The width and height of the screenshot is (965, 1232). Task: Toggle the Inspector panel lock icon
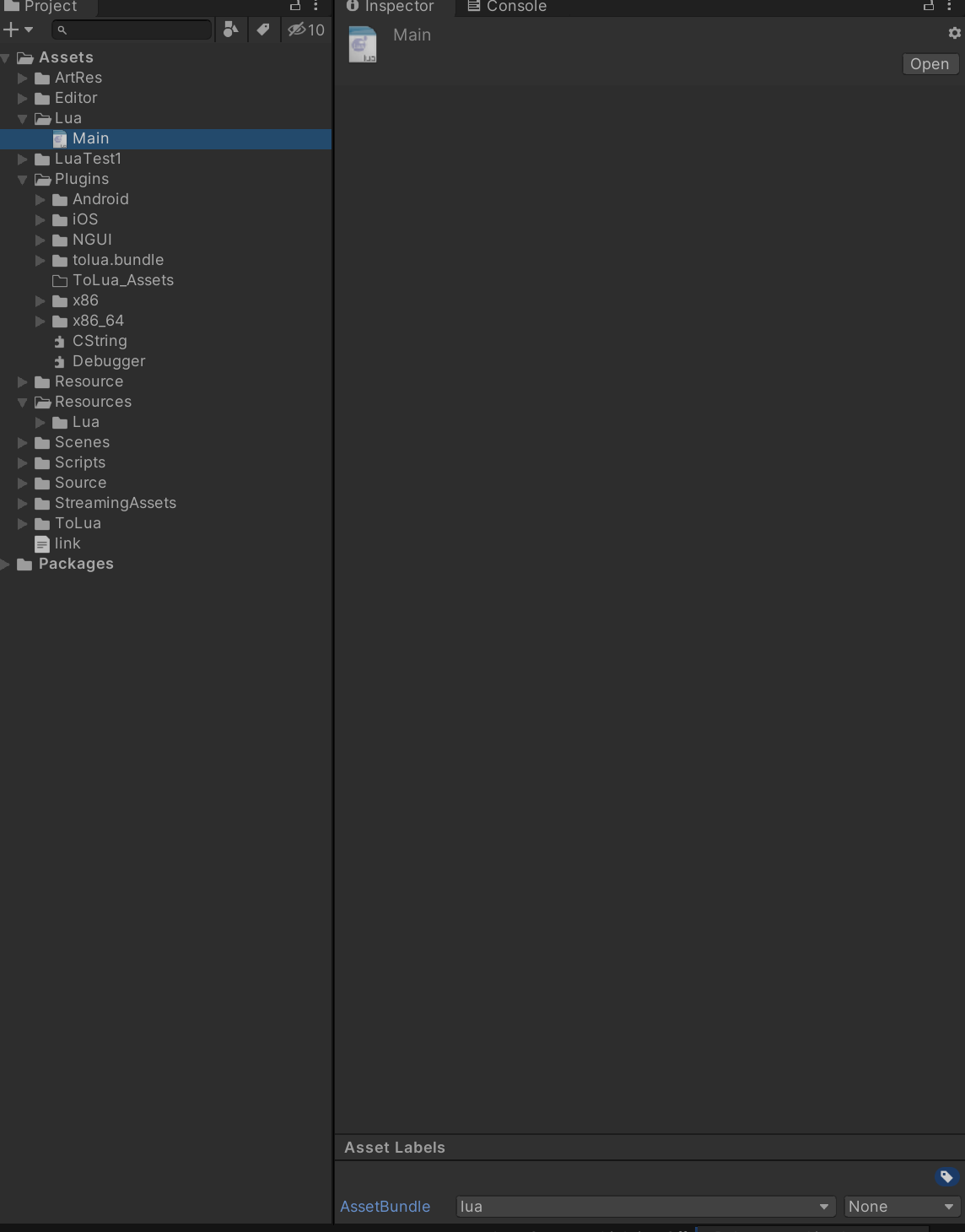(x=929, y=6)
